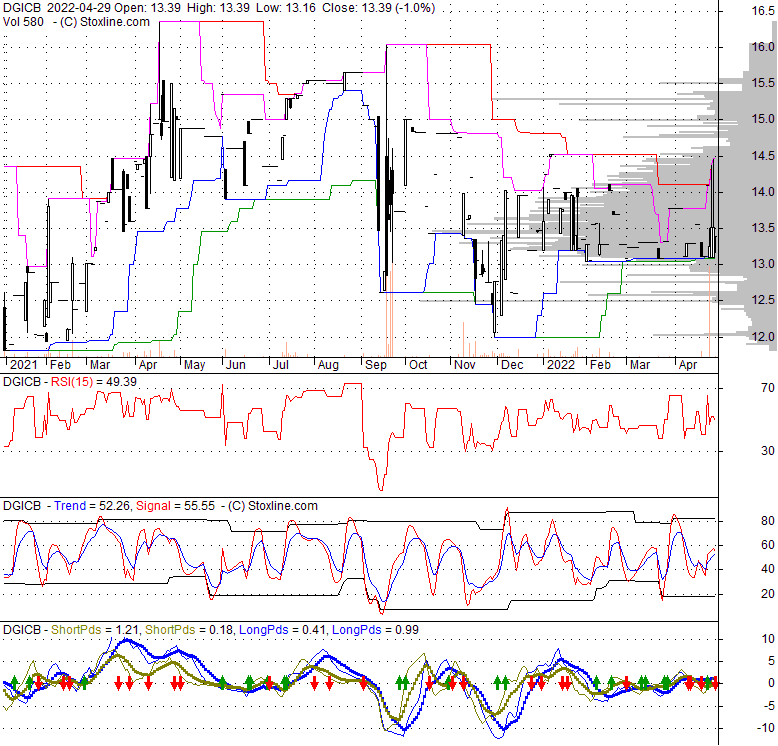Click the 'Aug' month label on the axis
Image resolution: width=778 pixels, height=746 pixels.
[x=328, y=366]
